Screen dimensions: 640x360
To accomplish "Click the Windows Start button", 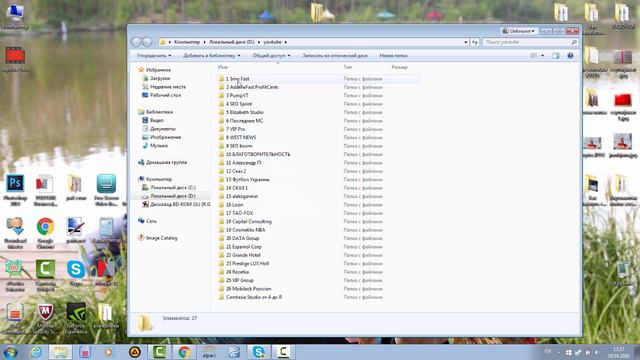I will click(10, 352).
